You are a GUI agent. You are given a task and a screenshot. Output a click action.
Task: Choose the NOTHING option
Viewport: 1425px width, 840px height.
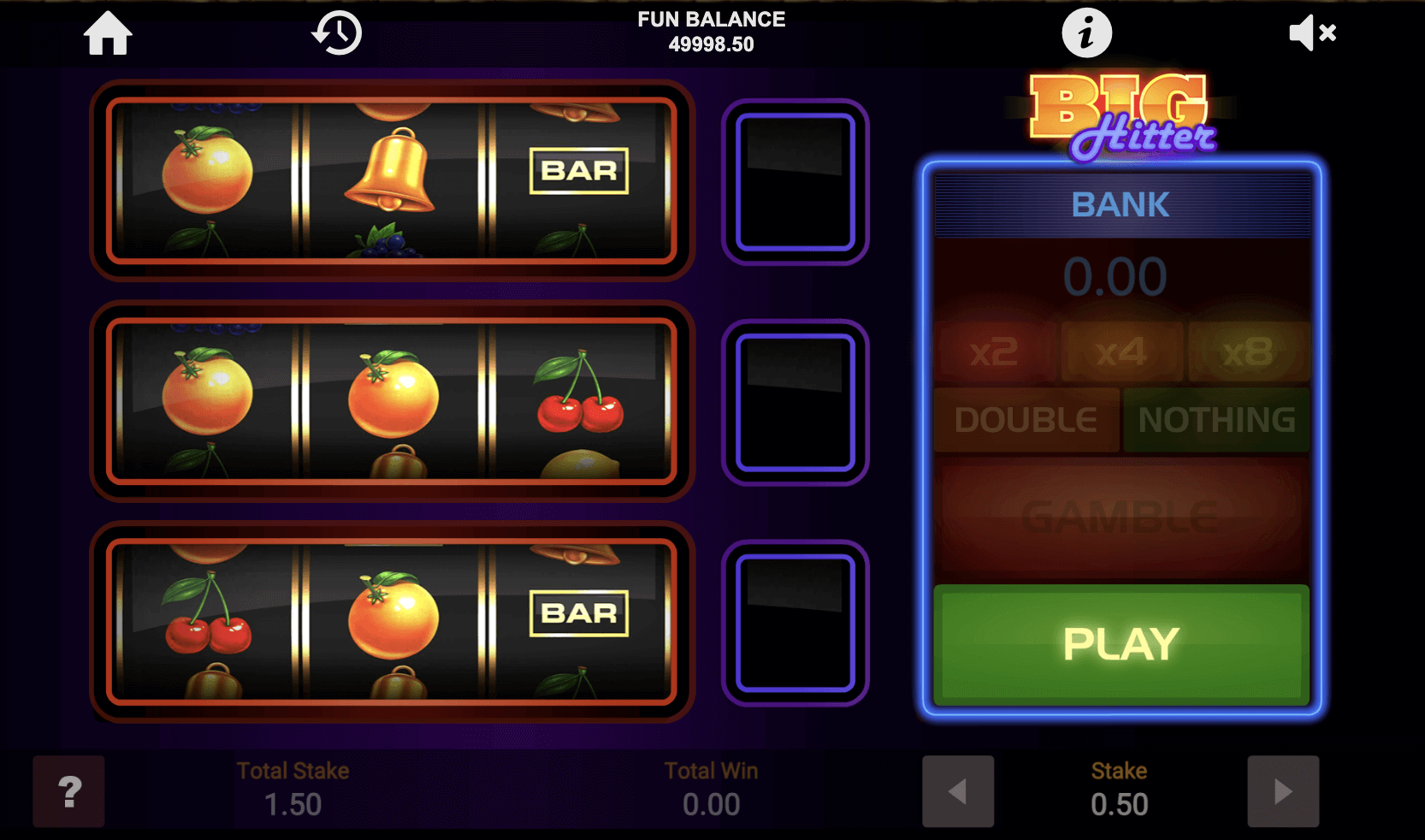(1216, 420)
